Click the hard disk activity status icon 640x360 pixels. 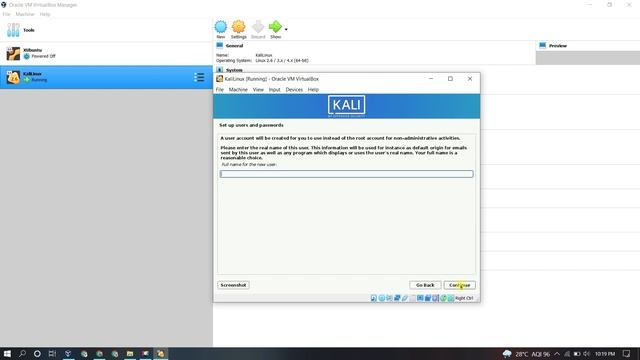click(x=374, y=298)
